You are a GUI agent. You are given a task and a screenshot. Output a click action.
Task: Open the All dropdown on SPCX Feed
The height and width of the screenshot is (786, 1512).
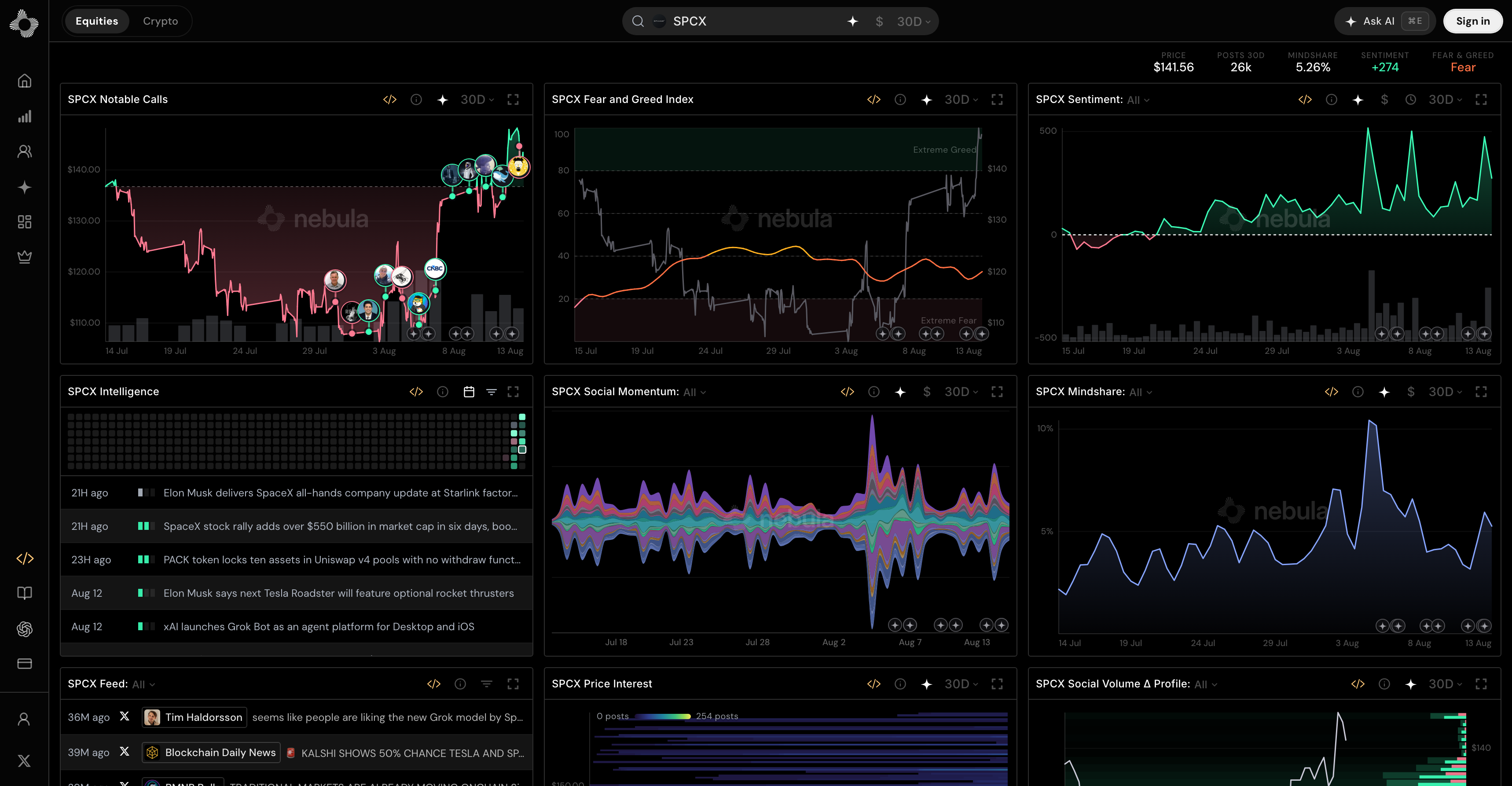[144, 684]
